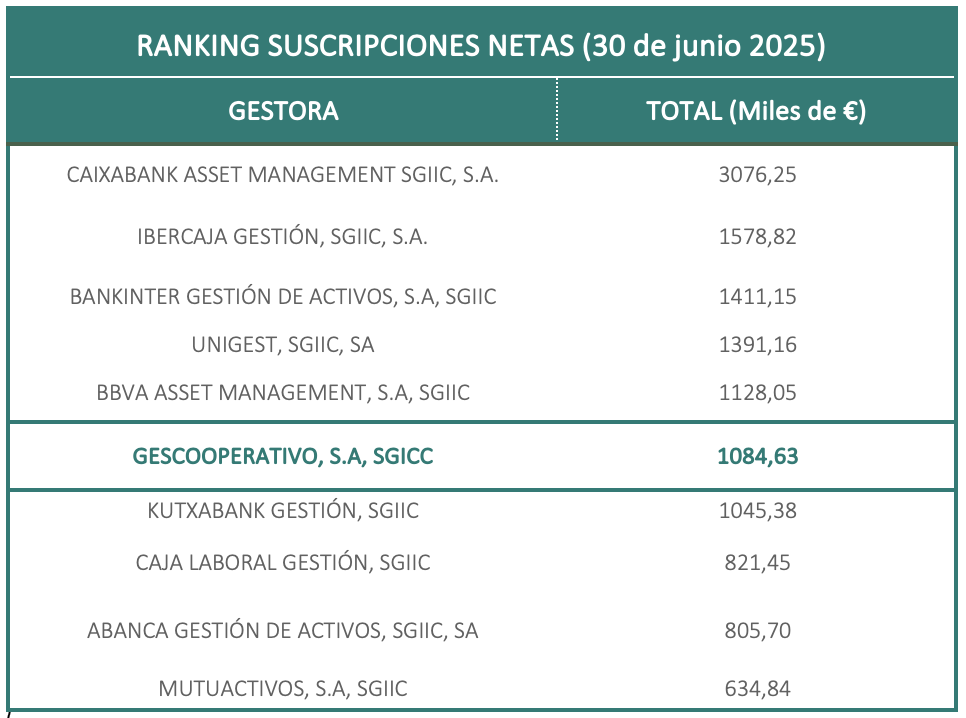
Task: Select KUTXABANK GESTIÓN, SGIIC cell
Action: pos(283,511)
